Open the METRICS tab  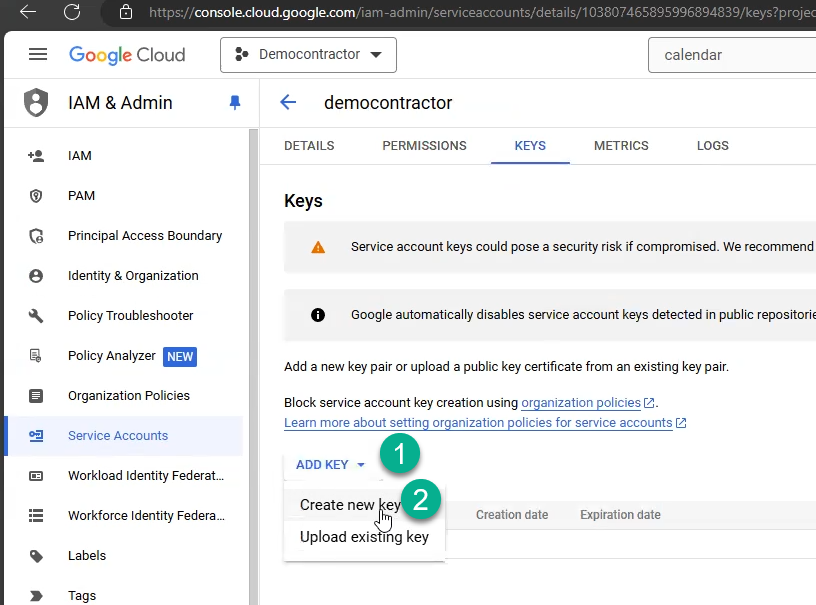[621, 146]
